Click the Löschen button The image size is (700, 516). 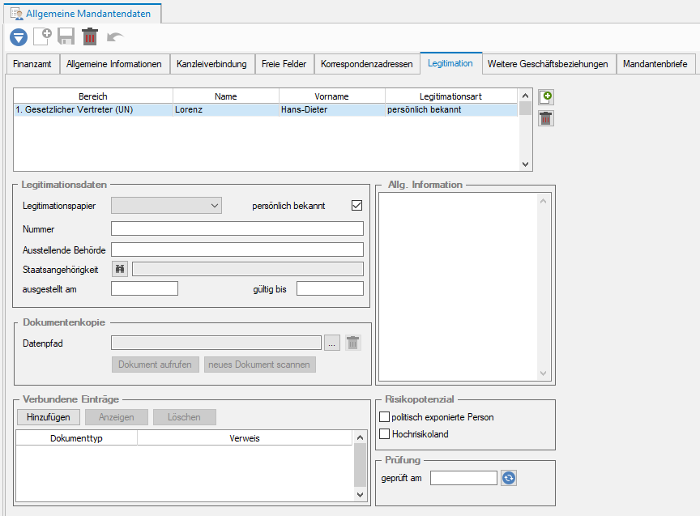pos(184,417)
